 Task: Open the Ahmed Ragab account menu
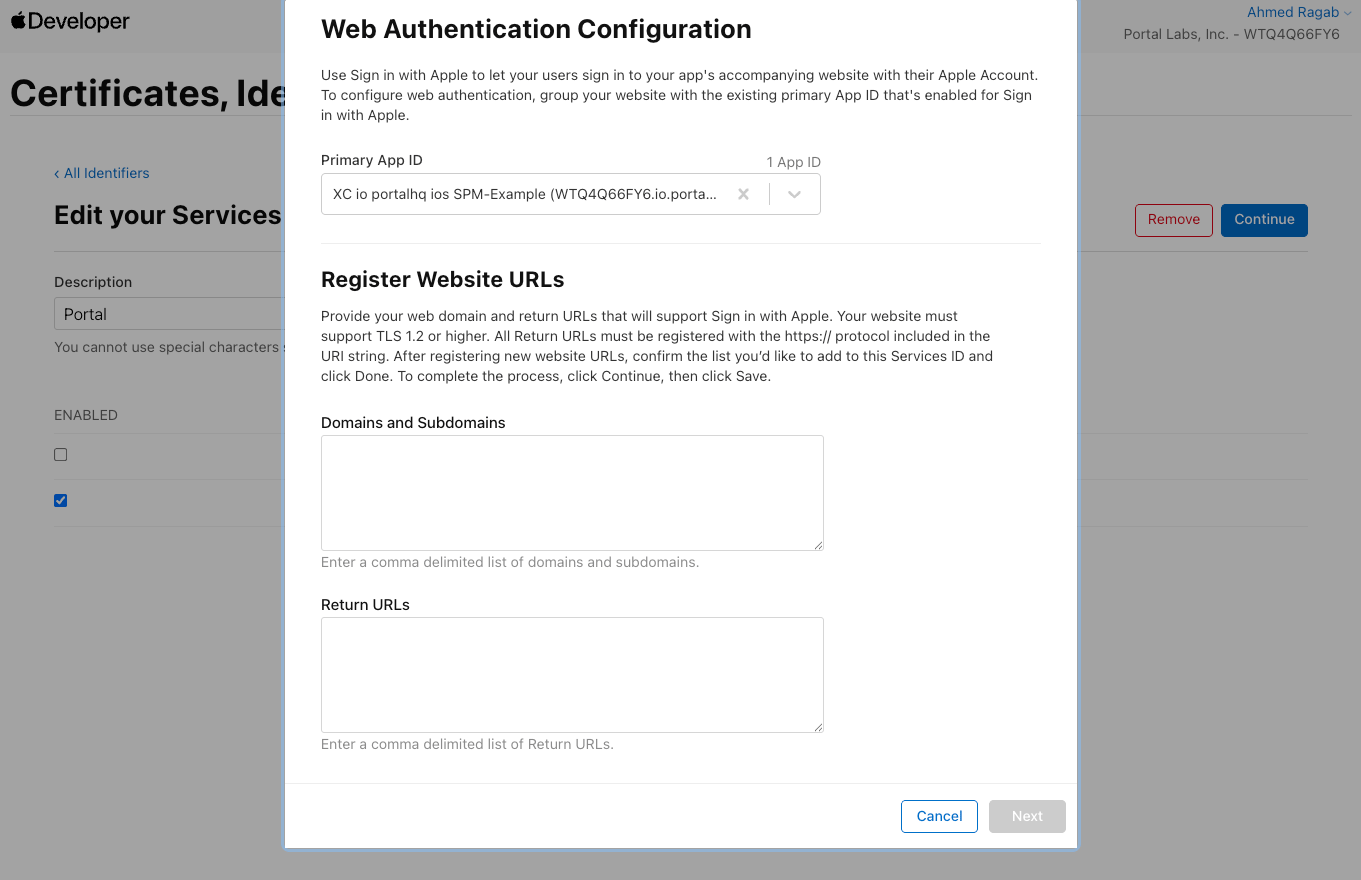[x=1298, y=12]
